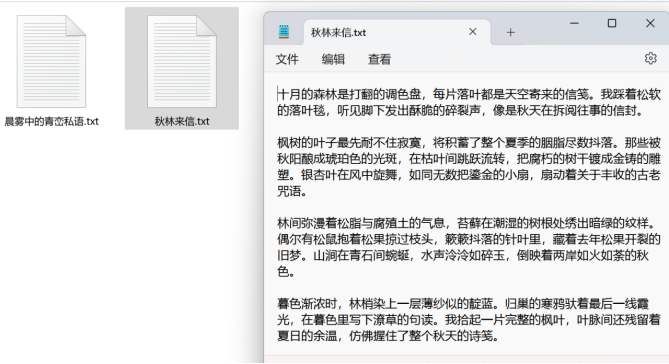The image size is (669, 364).
Task: Add a new tab with plus button
Action: click(511, 32)
